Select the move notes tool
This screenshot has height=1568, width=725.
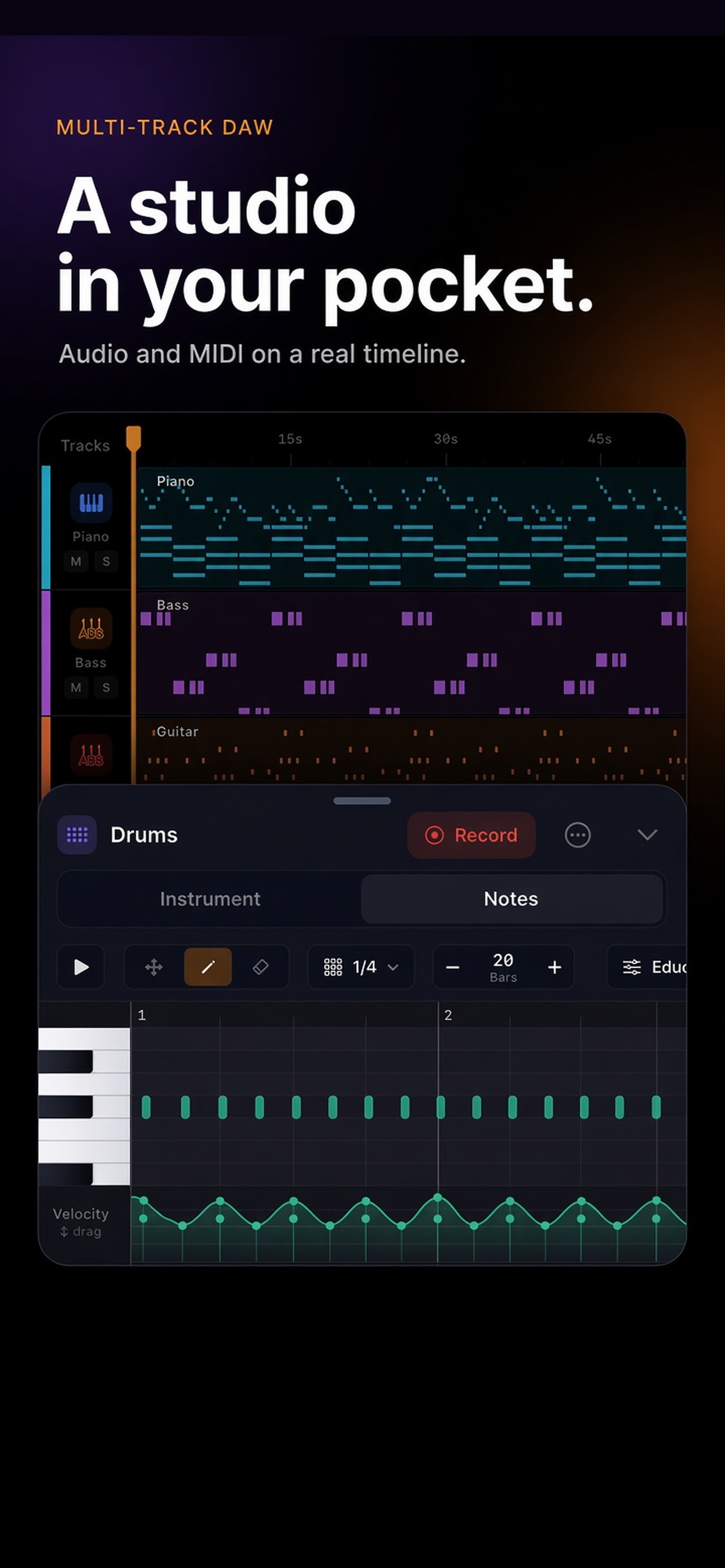[x=154, y=967]
